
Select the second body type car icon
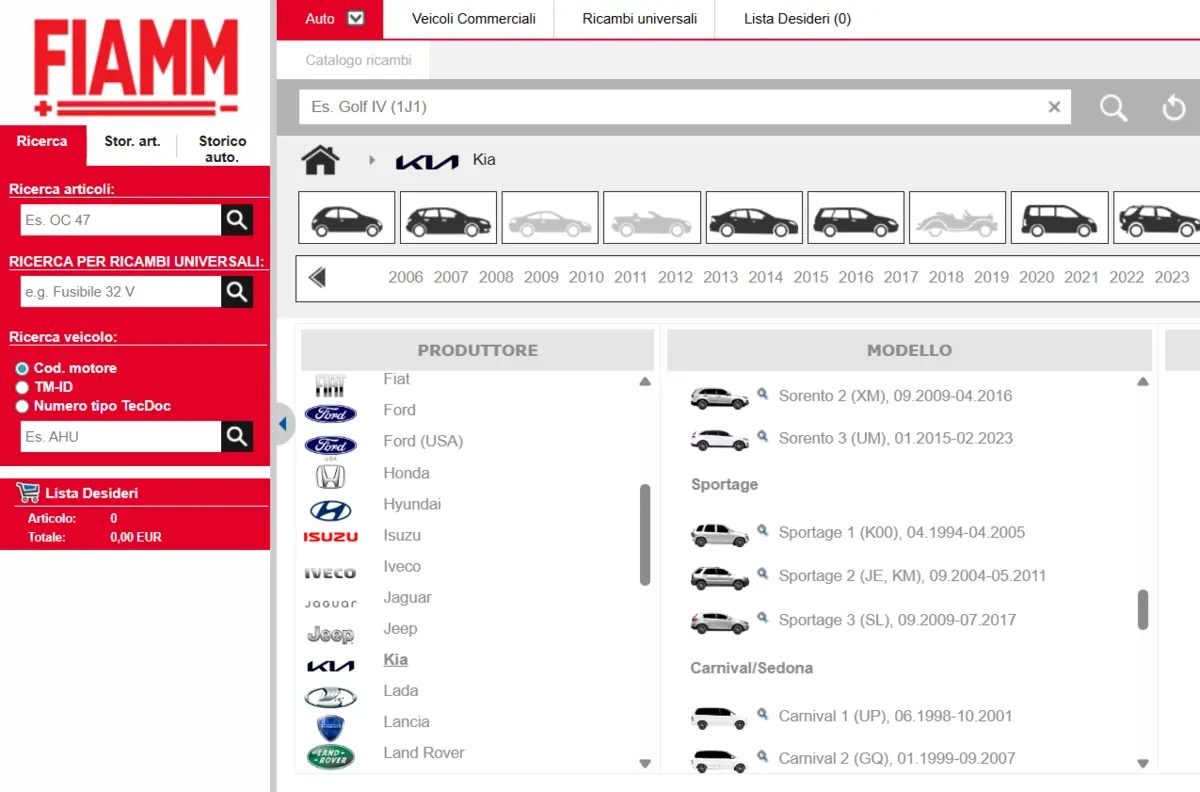[x=448, y=218]
